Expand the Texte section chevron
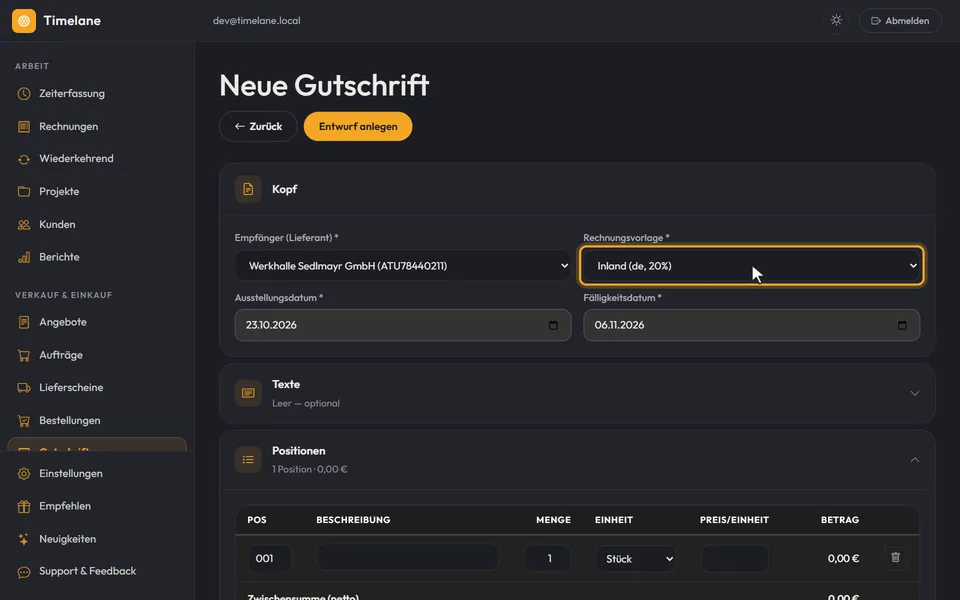The image size is (960, 600). pyautogui.click(x=915, y=393)
